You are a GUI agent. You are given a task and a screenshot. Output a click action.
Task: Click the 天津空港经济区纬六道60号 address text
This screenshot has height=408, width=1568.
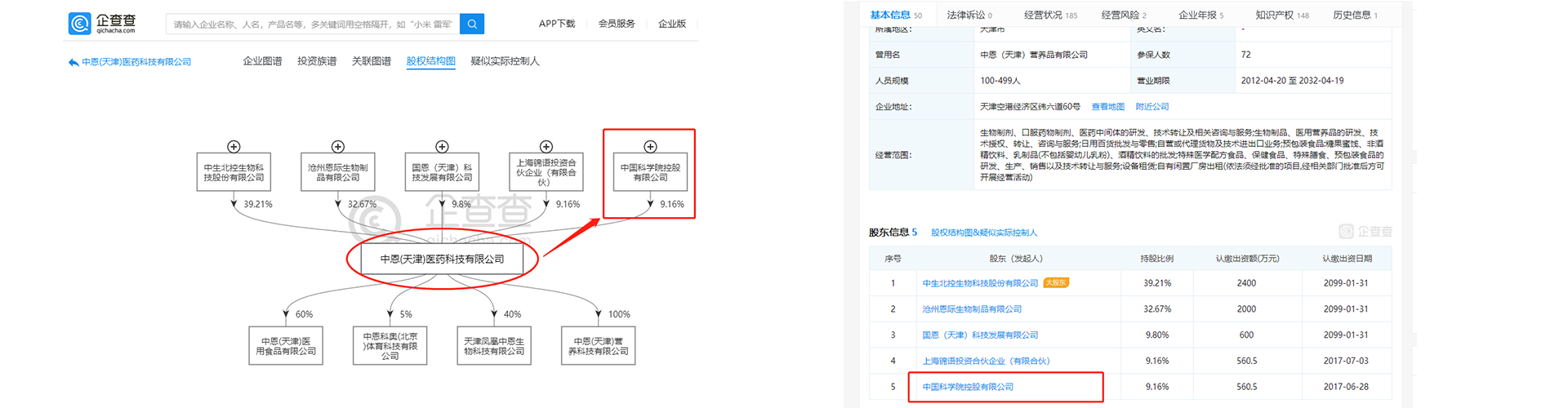(x=1030, y=107)
